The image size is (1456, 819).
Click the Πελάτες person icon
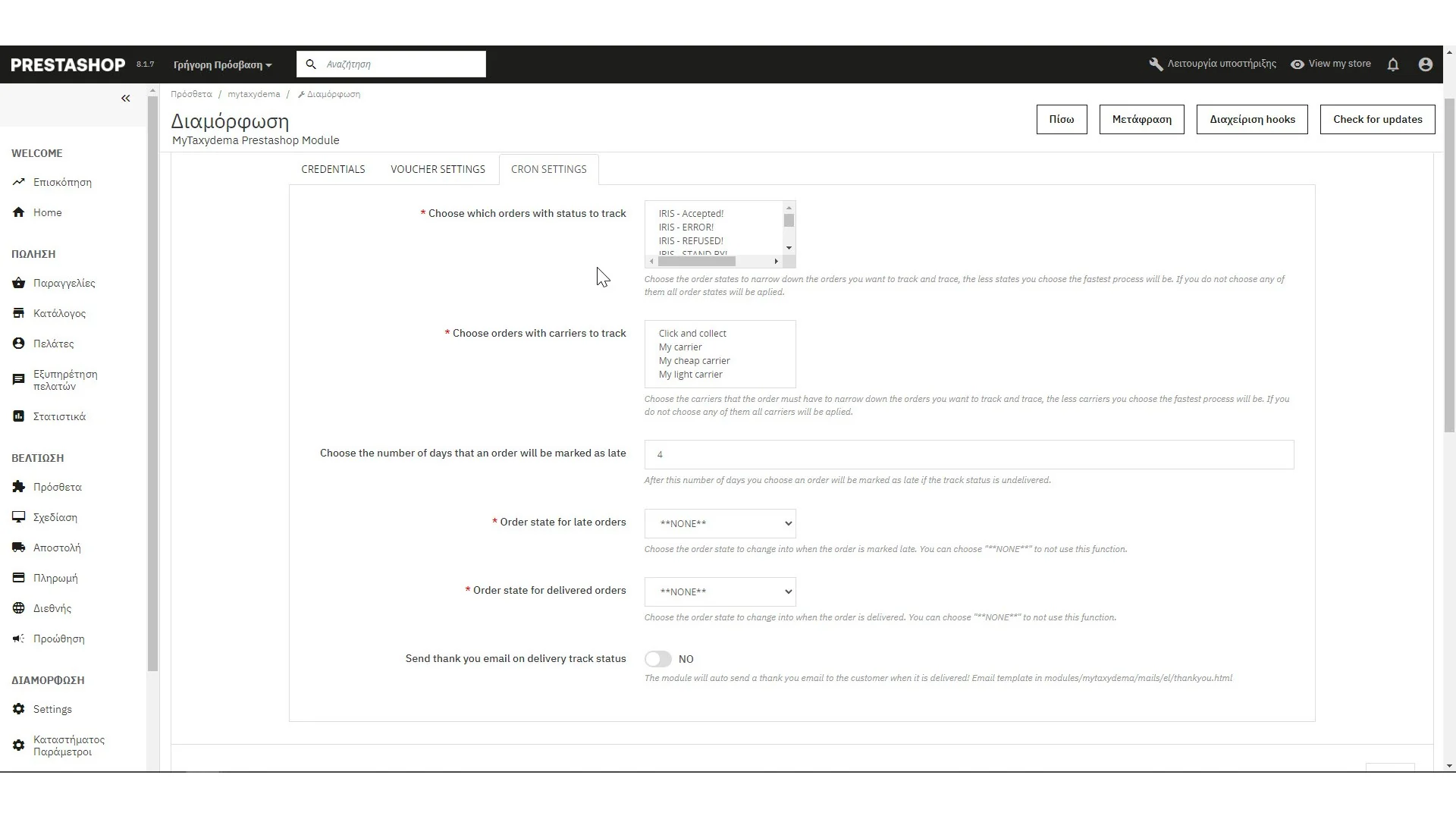coord(19,344)
